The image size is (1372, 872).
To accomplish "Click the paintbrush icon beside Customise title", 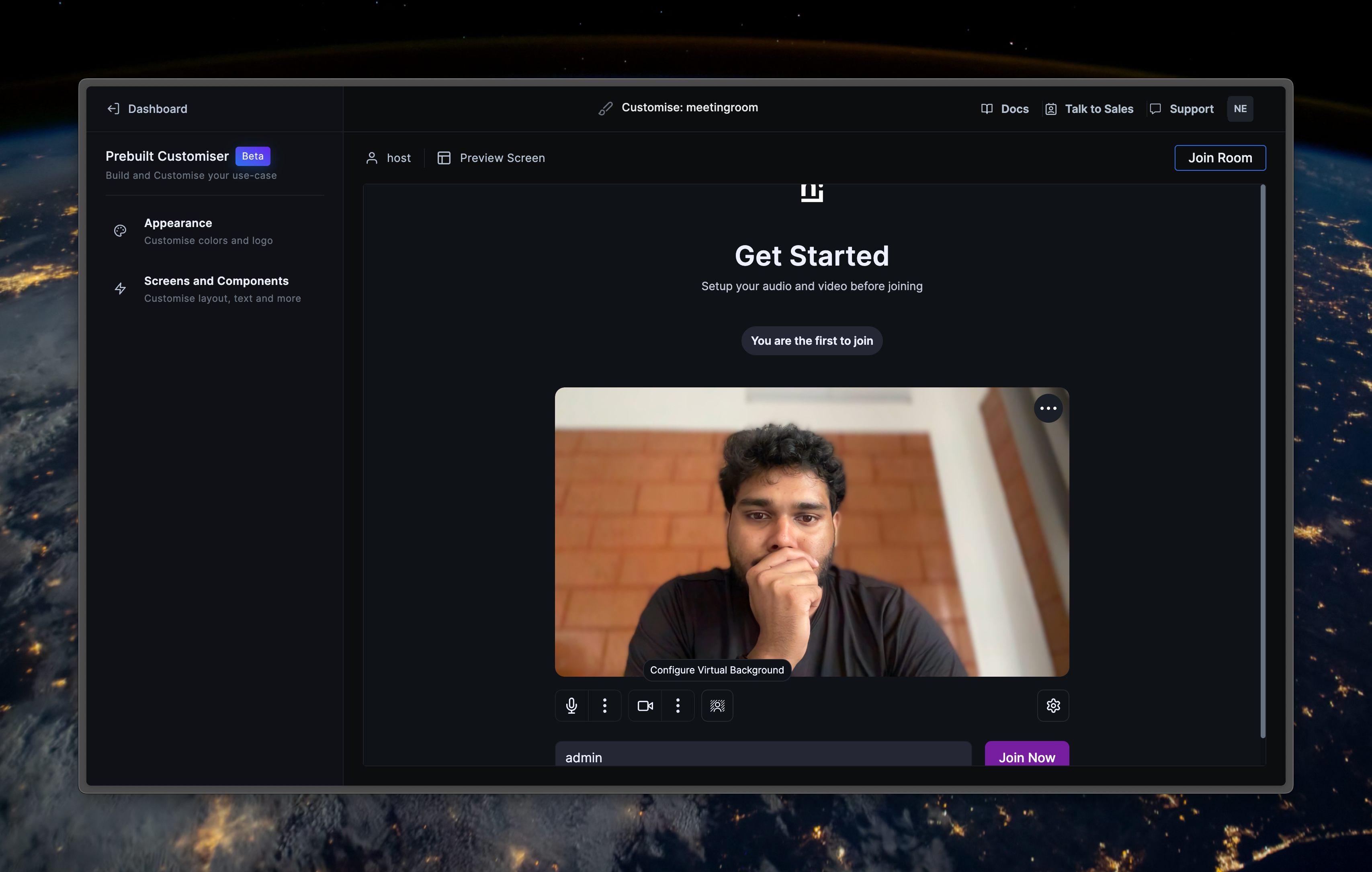I will (605, 108).
